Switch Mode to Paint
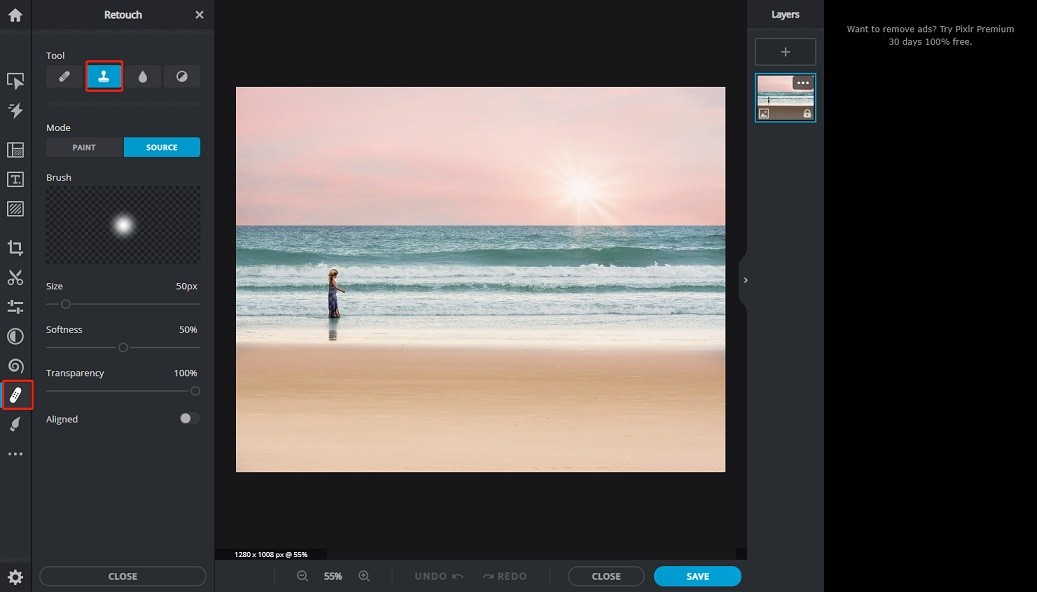The width and height of the screenshot is (1037, 592). (83, 147)
